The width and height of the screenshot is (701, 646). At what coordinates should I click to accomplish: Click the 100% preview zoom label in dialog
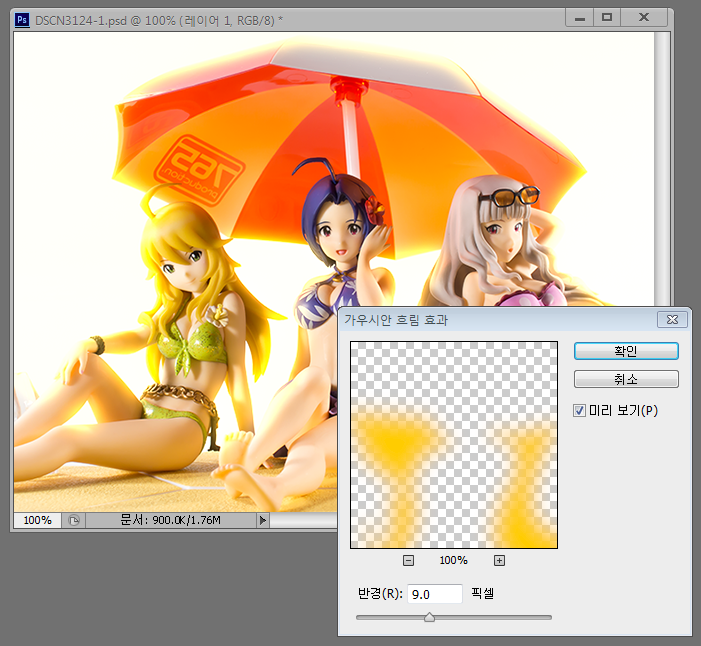(453, 560)
